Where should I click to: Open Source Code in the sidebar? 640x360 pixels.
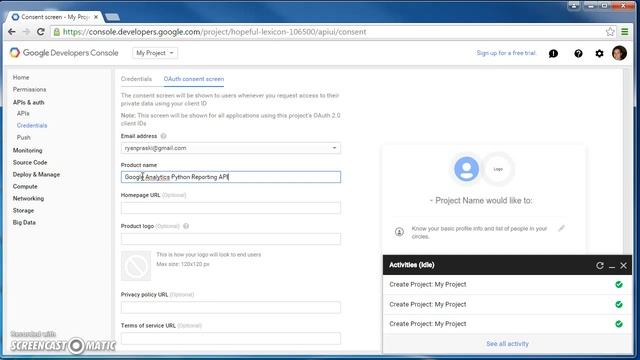(30, 162)
